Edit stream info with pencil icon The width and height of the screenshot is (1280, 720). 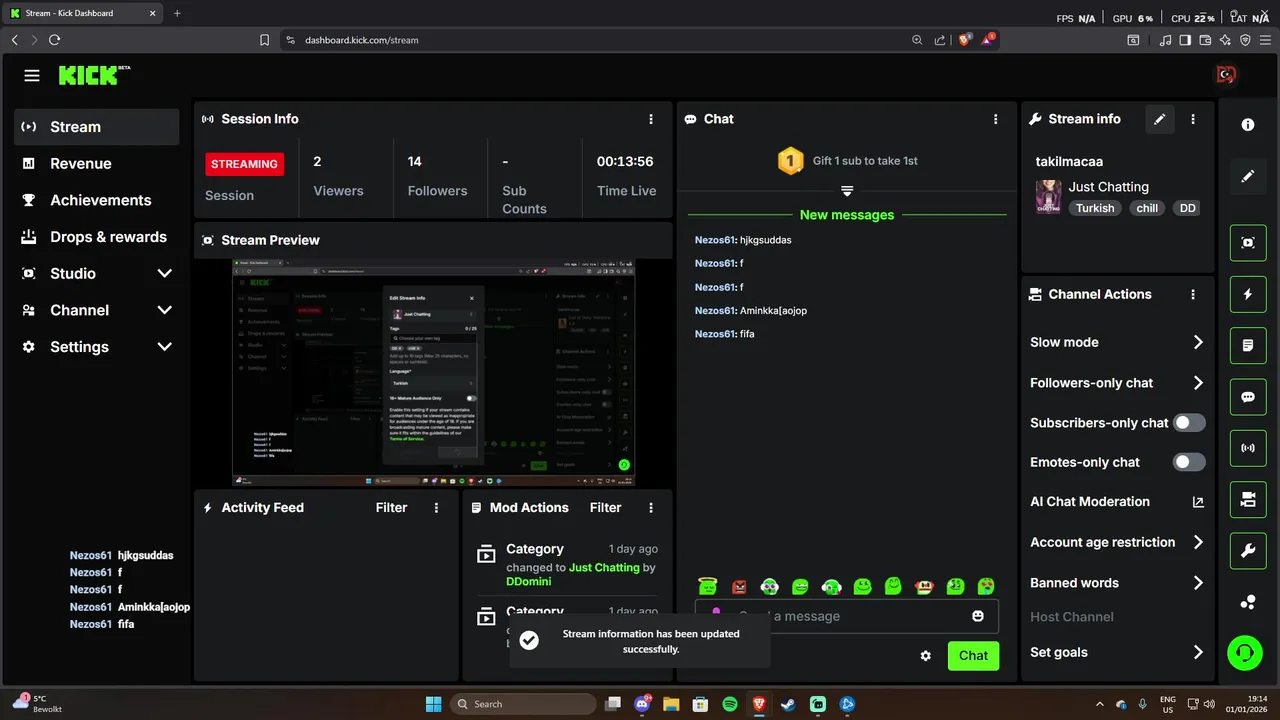[1160, 119]
